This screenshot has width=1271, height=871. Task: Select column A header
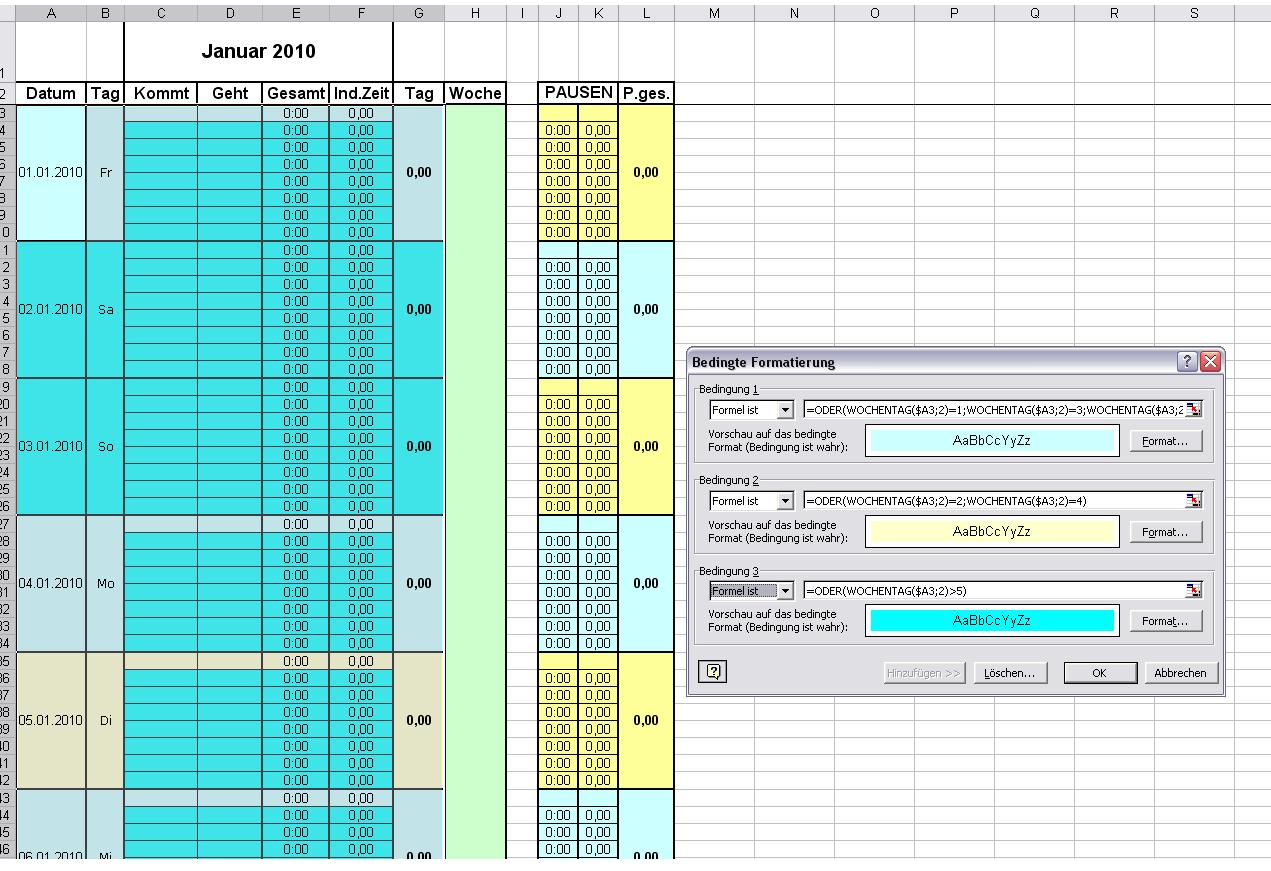[x=51, y=11]
